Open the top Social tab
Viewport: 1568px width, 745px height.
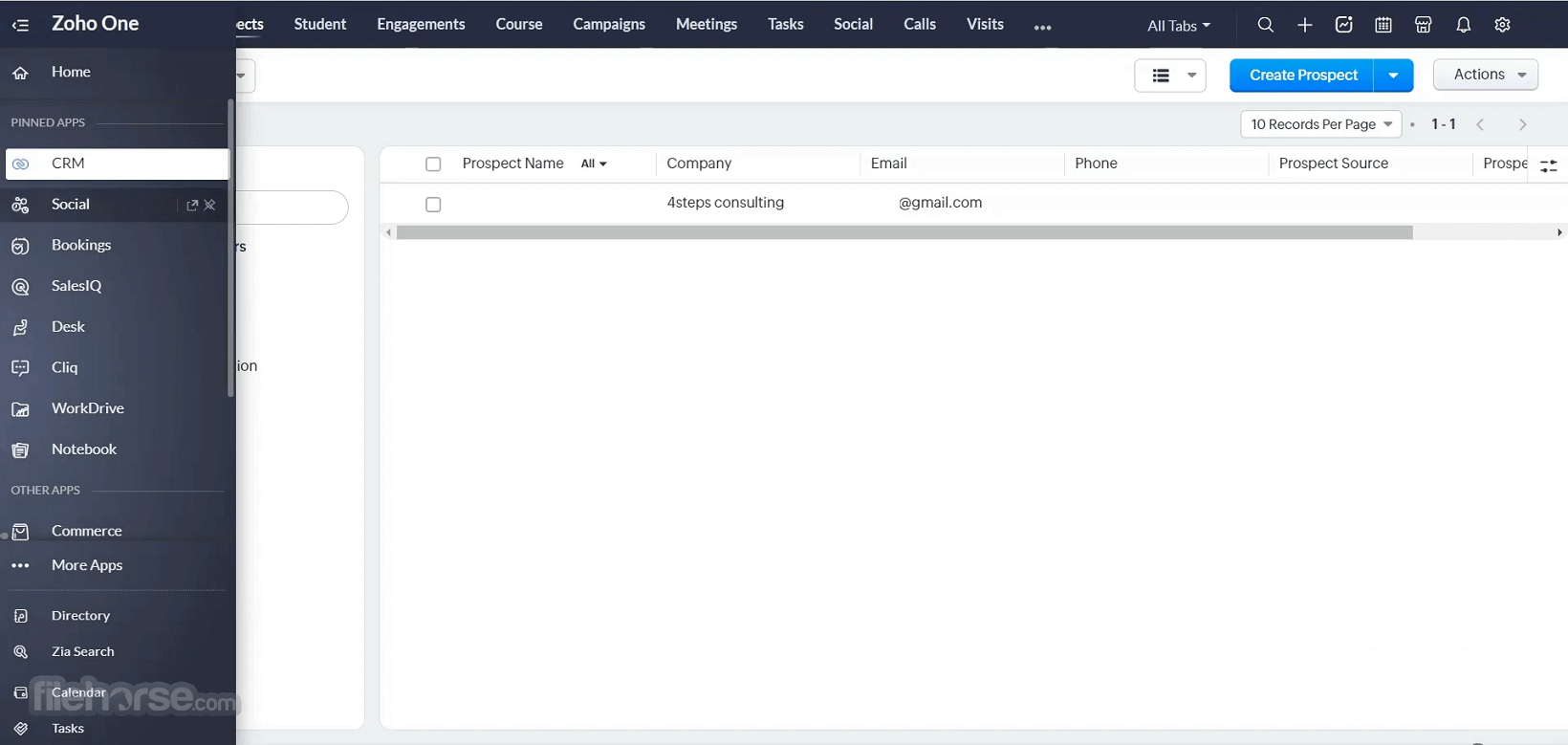(x=853, y=24)
